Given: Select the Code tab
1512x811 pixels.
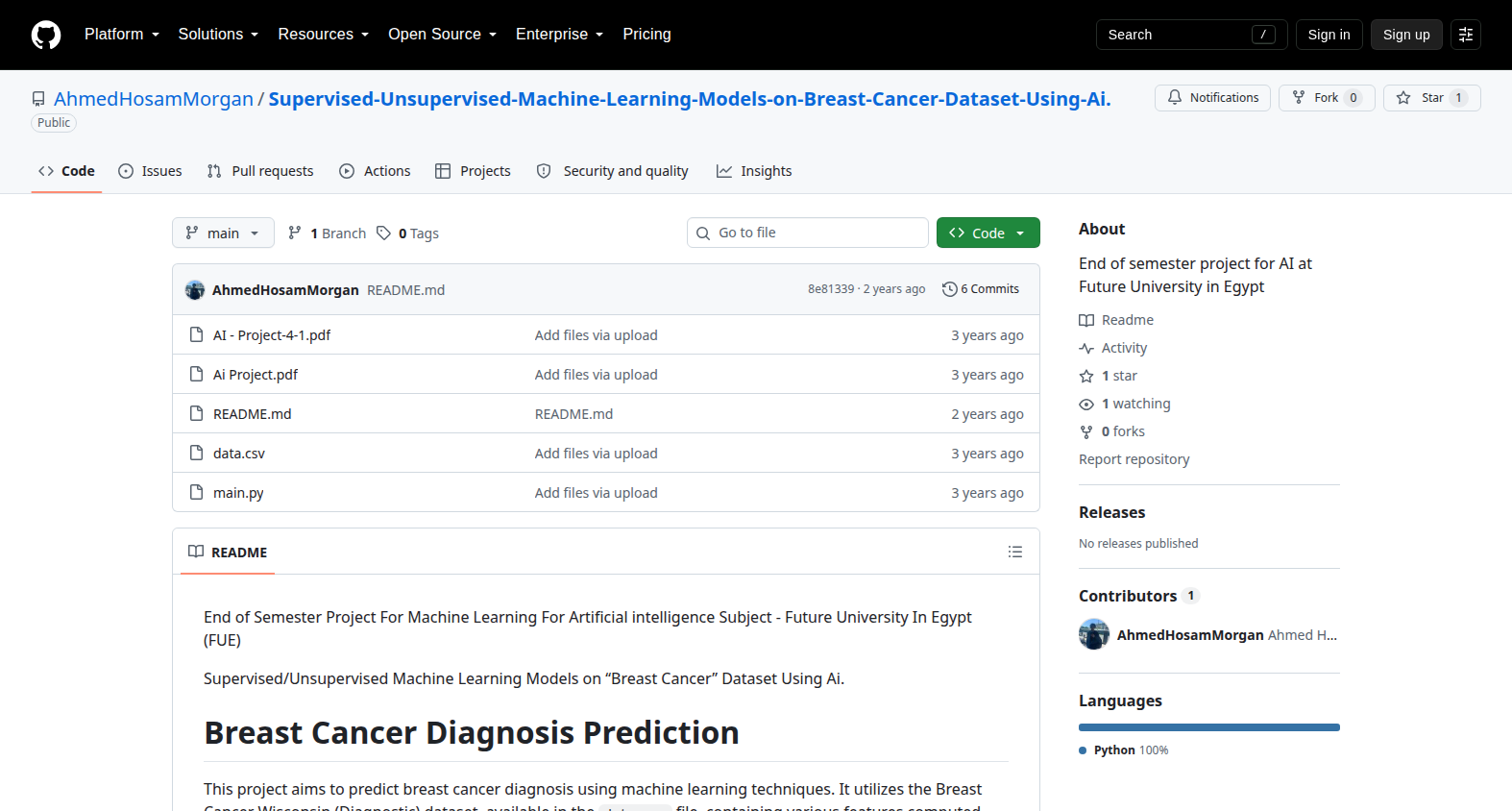Looking at the screenshot, I should pos(66,171).
